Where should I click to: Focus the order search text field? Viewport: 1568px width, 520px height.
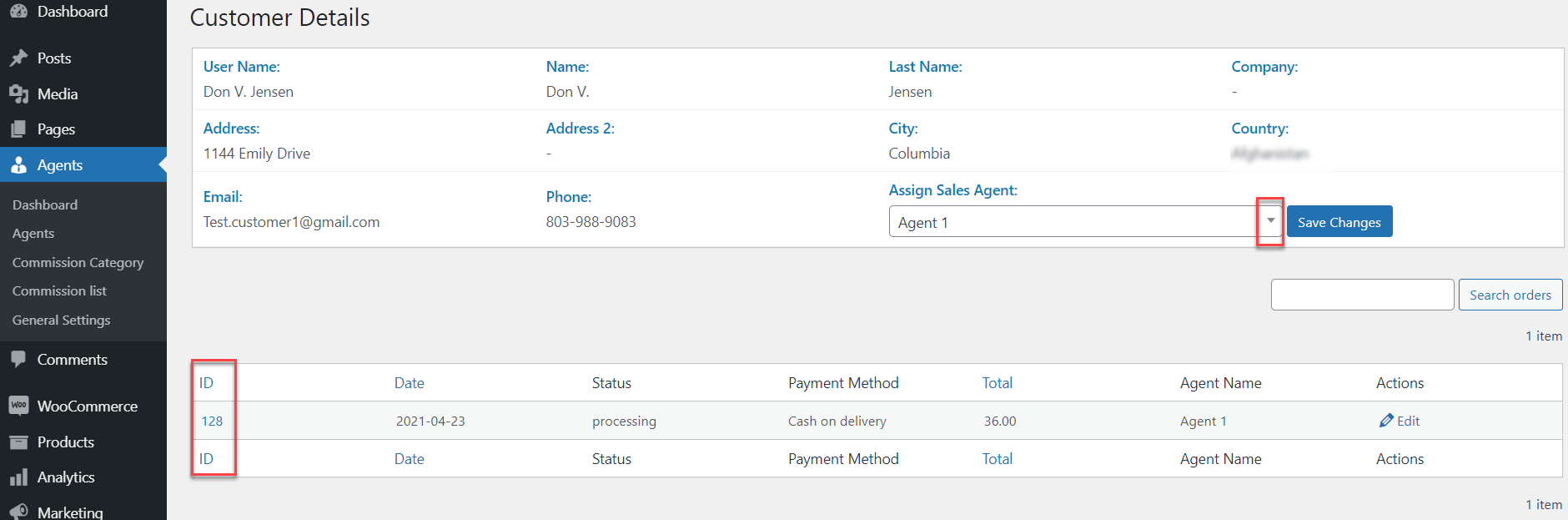[1362, 295]
